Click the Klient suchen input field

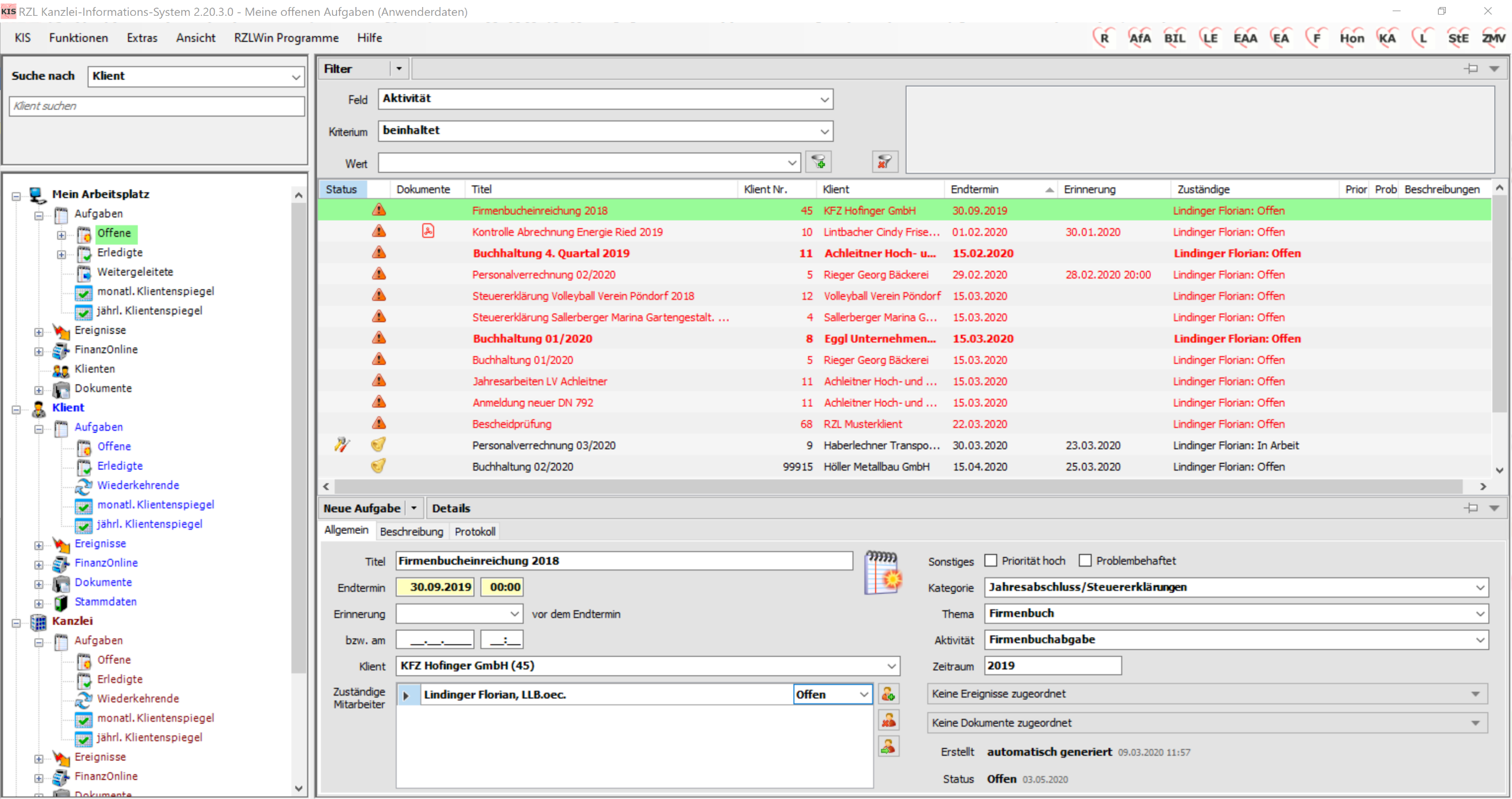point(157,107)
